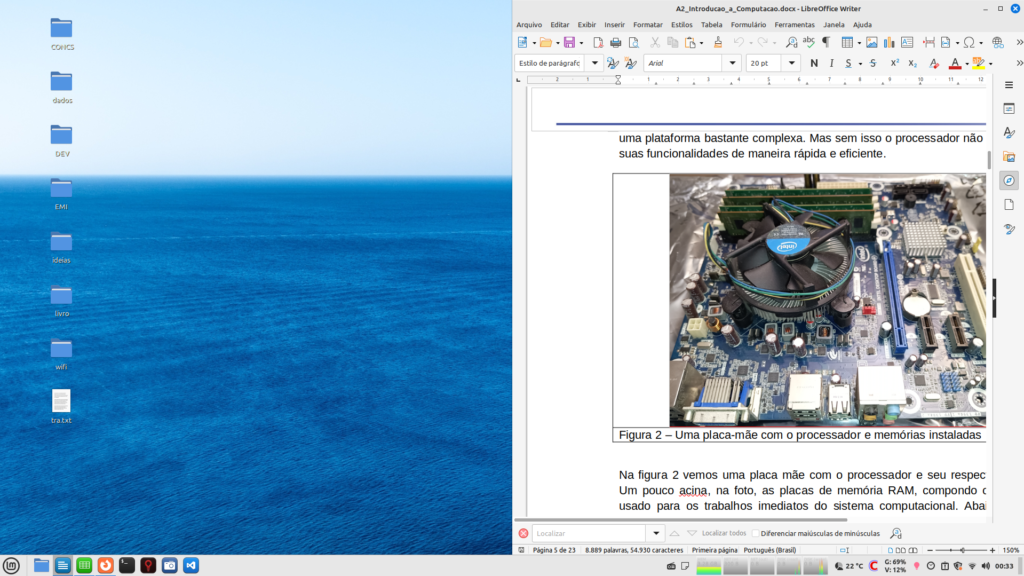This screenshot has height=576, width=1024.
Task: Click the Print document icon
Action: click(616, 42)
